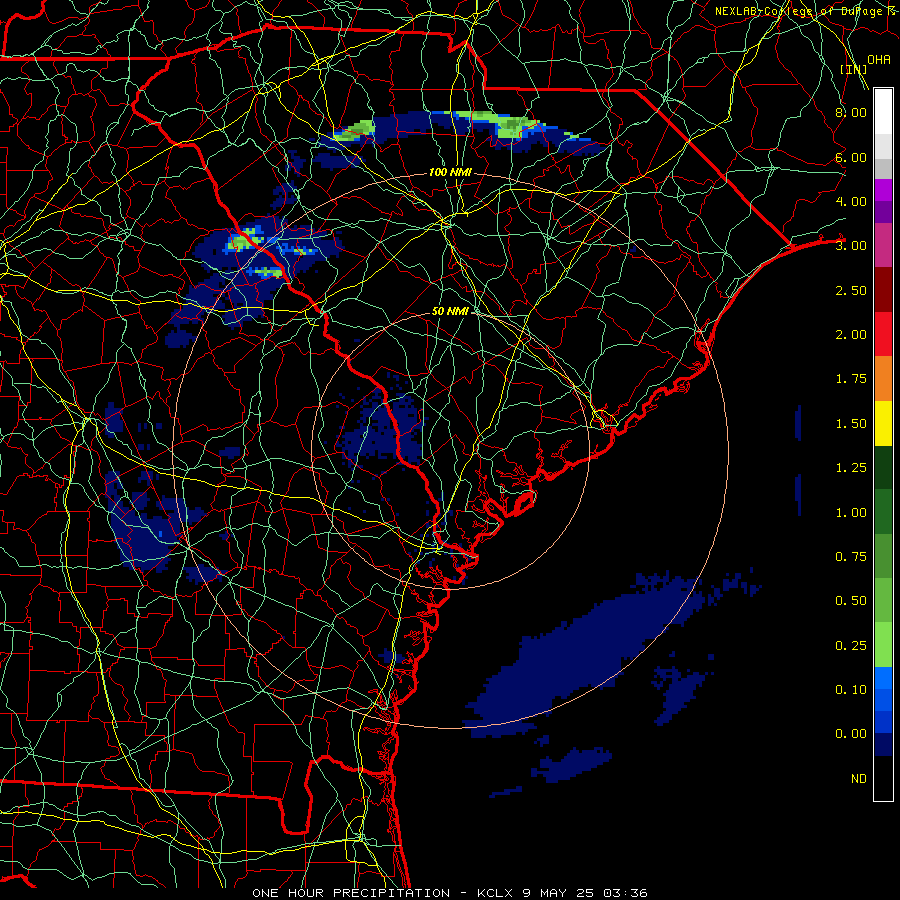Click the 1.50 legend value
Image resolution: width=900 pixels, height=900 pixels.
coord(851,424)
